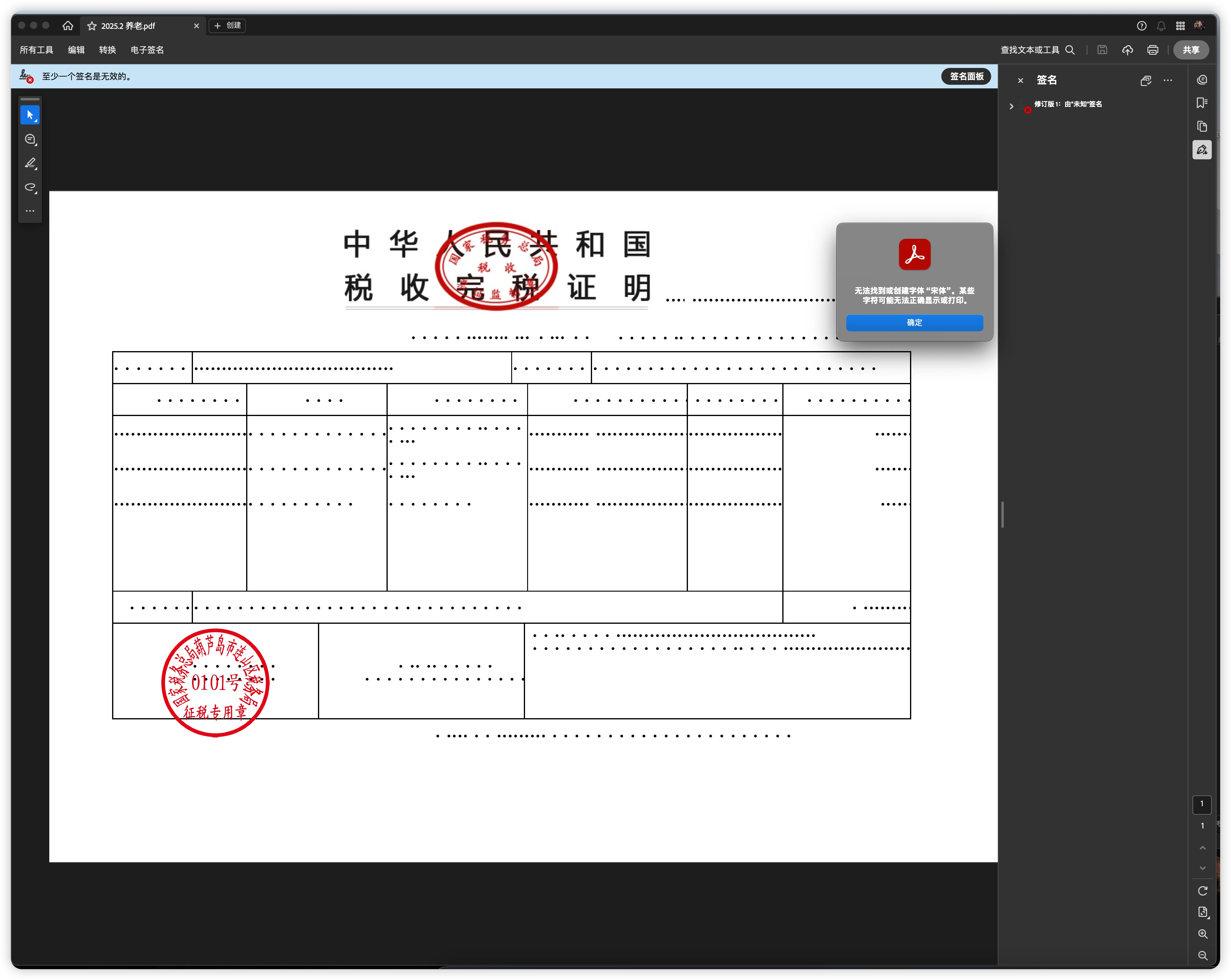Open signature panel more options menu

click(1168, 81)
